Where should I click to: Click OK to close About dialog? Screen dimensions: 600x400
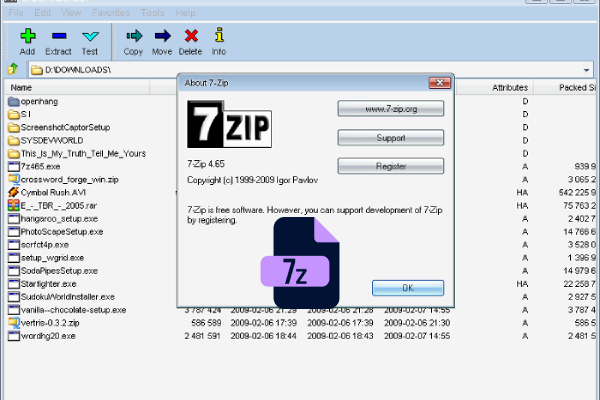(x=407, y=288)
